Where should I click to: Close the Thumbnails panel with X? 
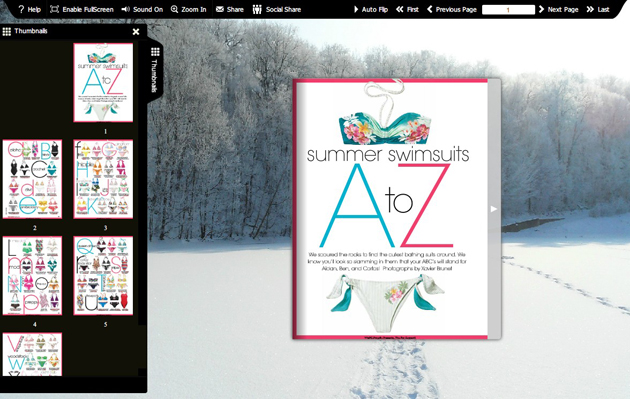[x=136, y=31]
